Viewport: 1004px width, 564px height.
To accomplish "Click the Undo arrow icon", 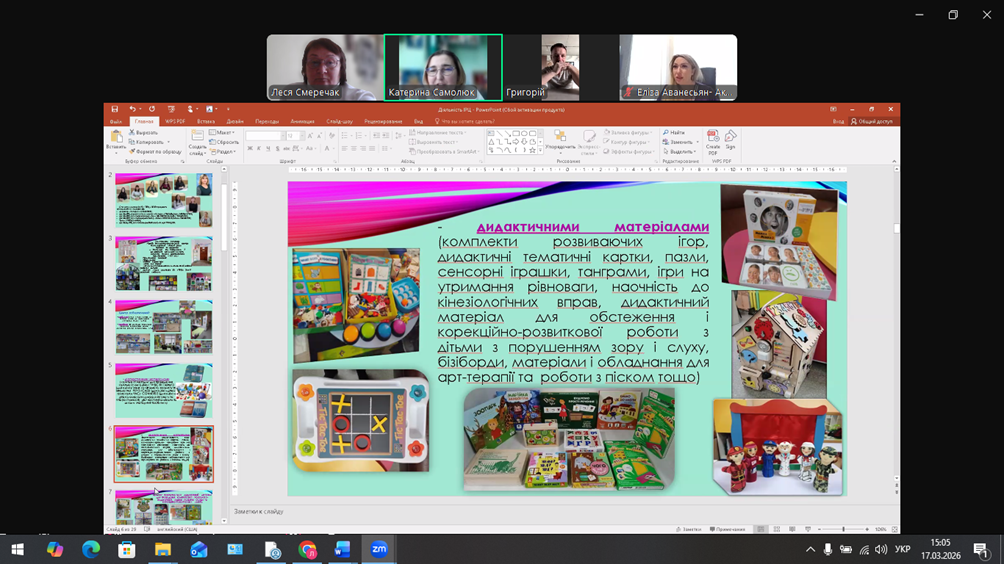I will (132, 109).
